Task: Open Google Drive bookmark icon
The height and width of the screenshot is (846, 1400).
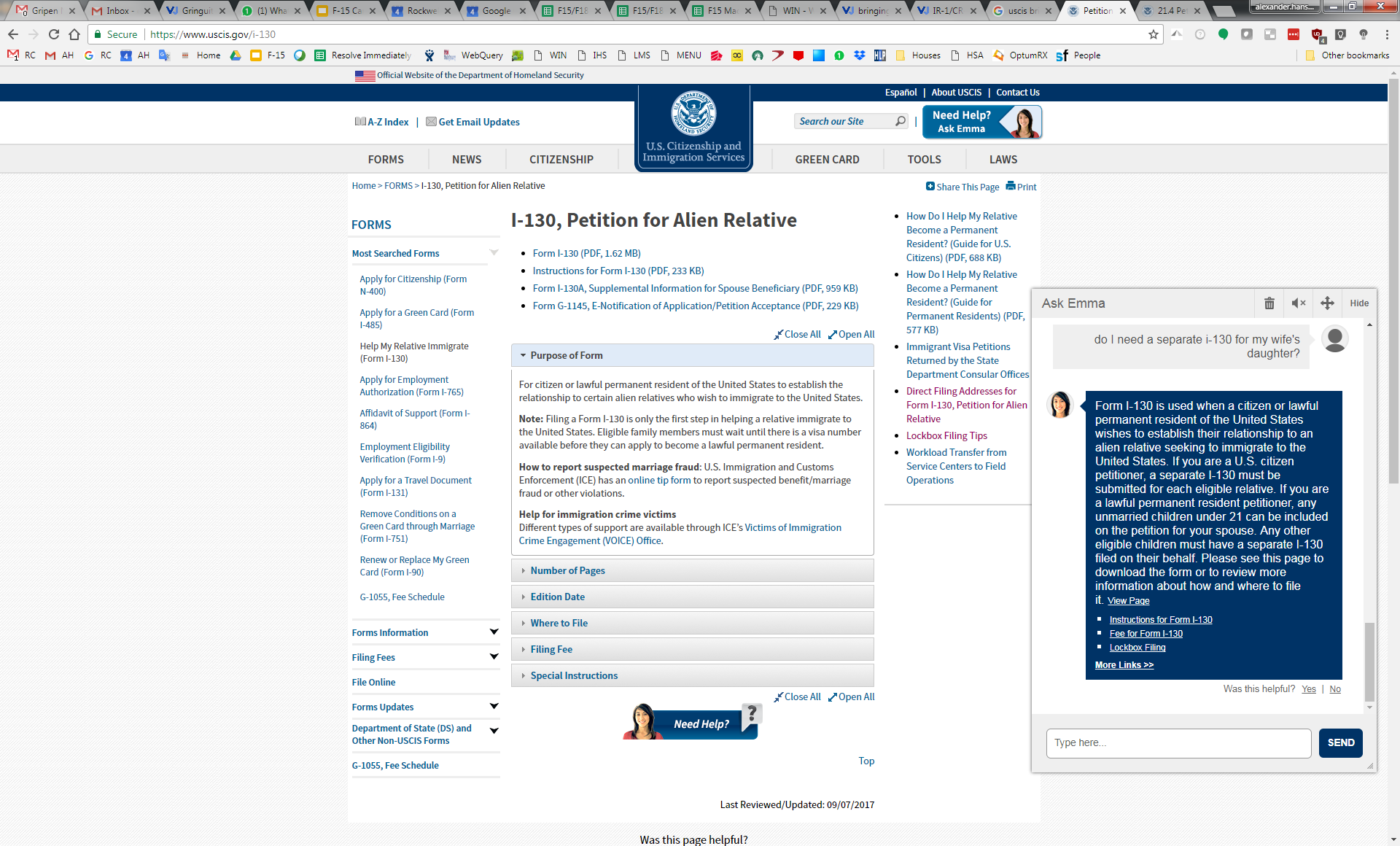Action: (x=236, y=55)
